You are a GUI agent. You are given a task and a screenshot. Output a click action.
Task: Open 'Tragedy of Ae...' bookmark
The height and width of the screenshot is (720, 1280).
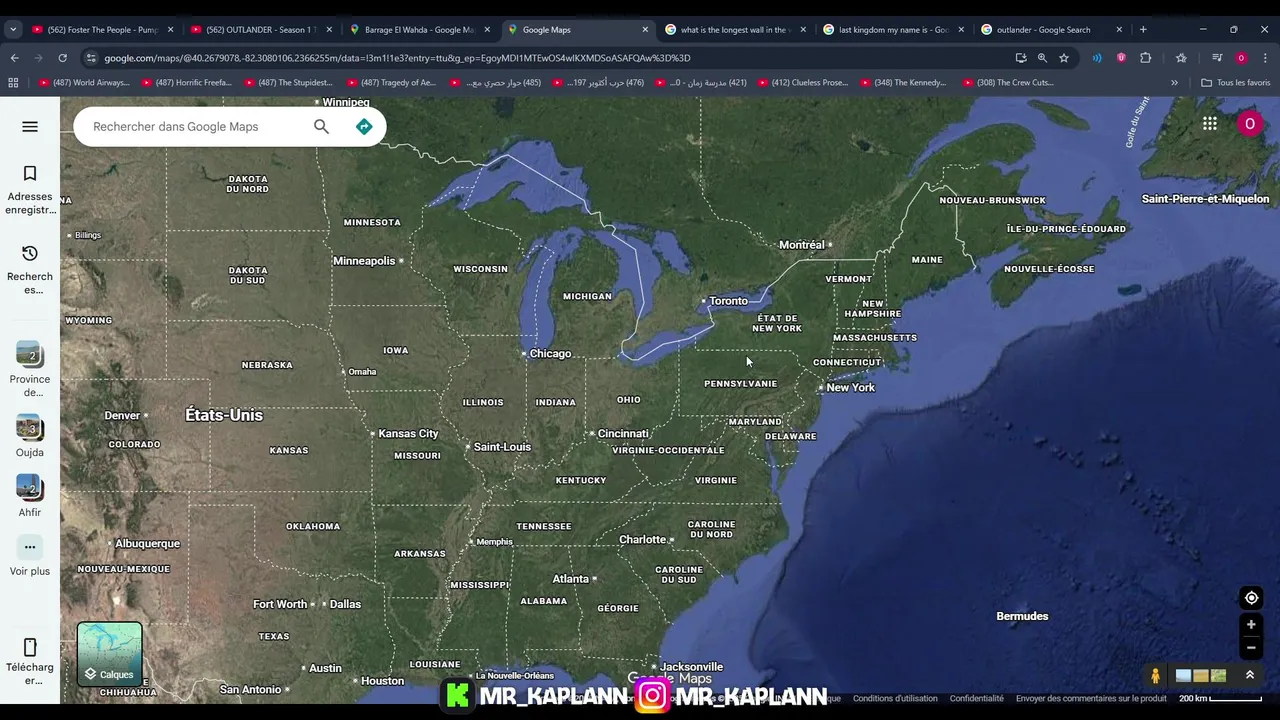pyautogui.click(x=391, y=83)
